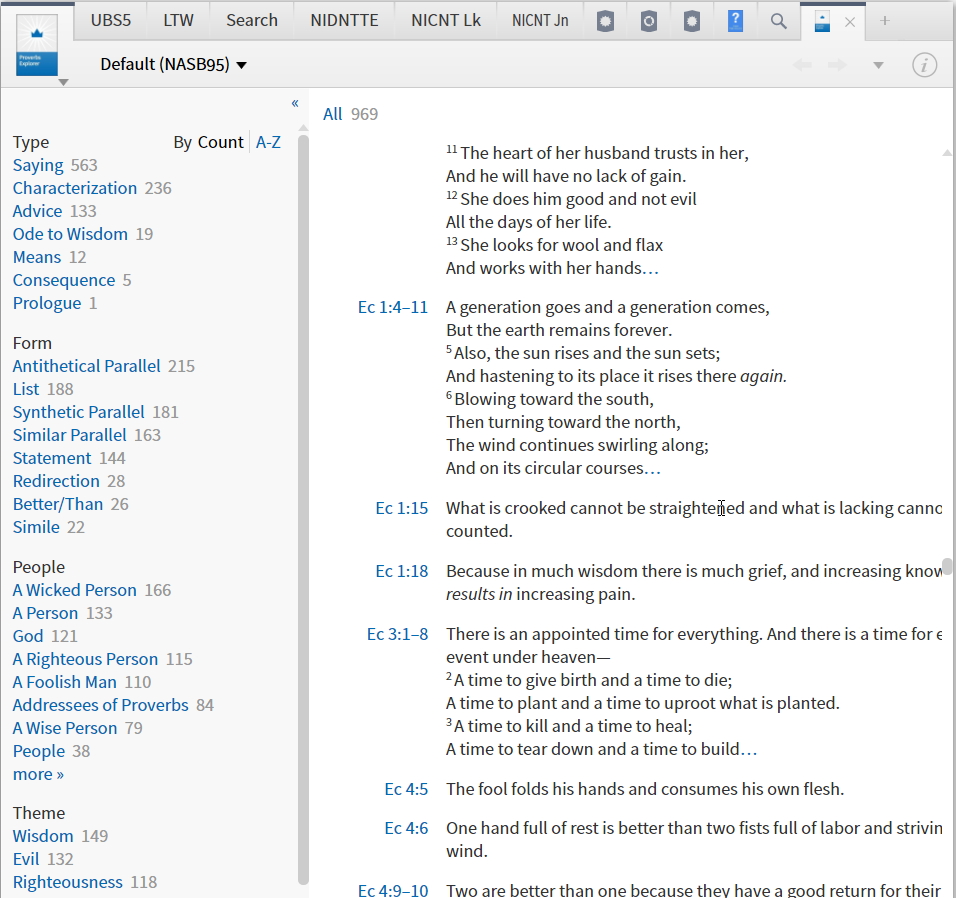Image resolution: width=956 pixels, height=898 pixels.
Task: Open the Proverbs Explorer panel menu icon
Action: (37, 47)
